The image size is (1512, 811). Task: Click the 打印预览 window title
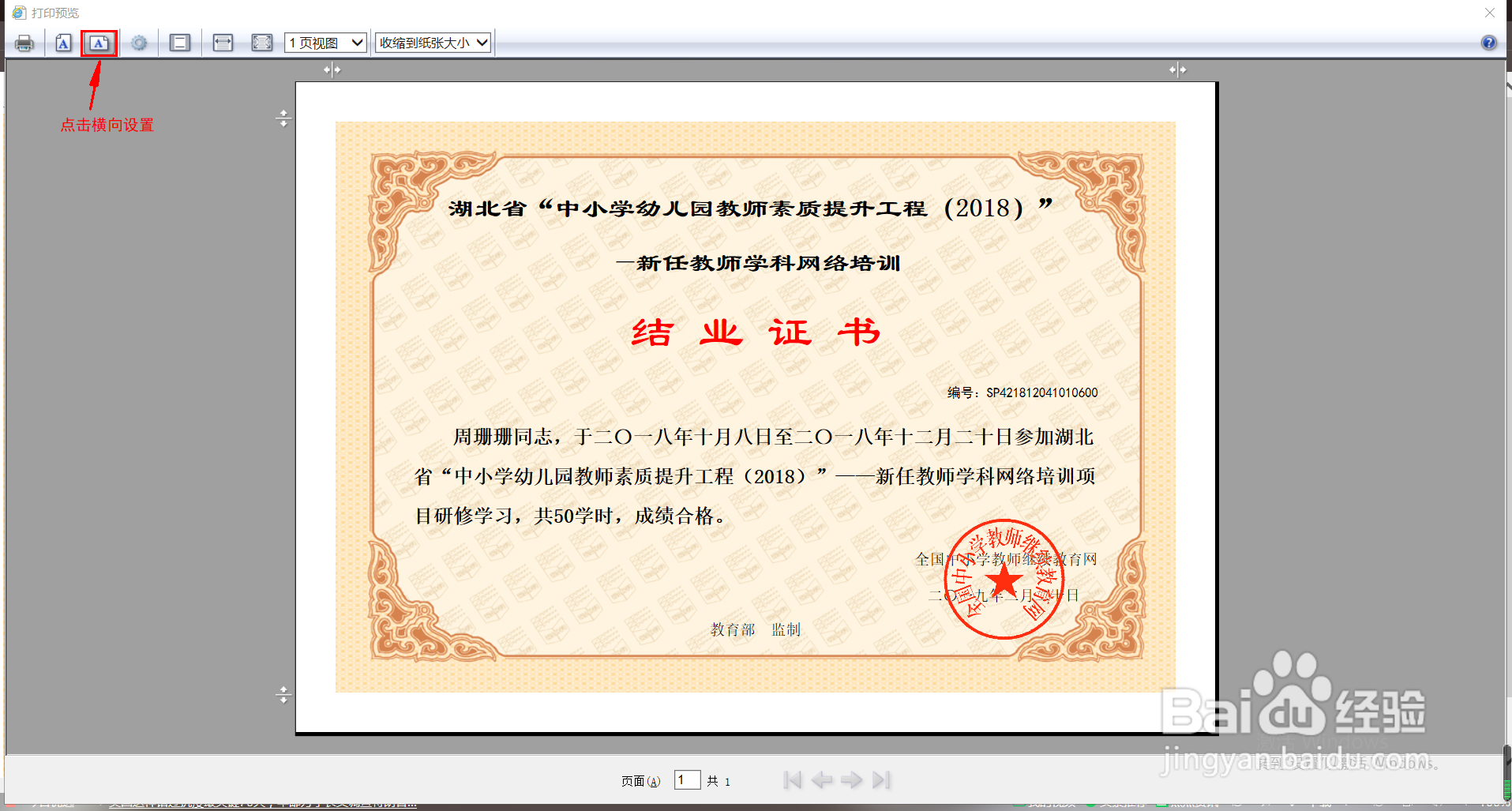point(55,13)
